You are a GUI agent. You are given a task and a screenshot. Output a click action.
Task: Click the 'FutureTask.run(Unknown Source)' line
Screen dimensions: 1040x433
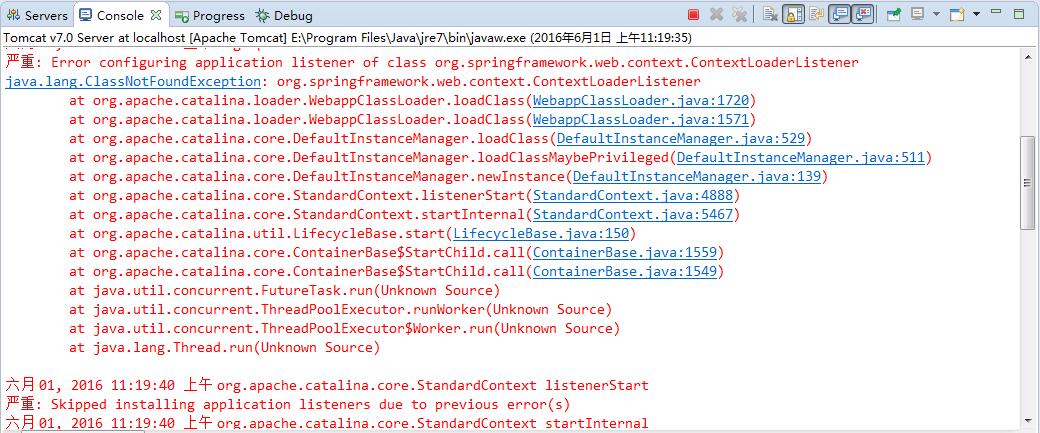pyautogui.click(x=285, y=290)
